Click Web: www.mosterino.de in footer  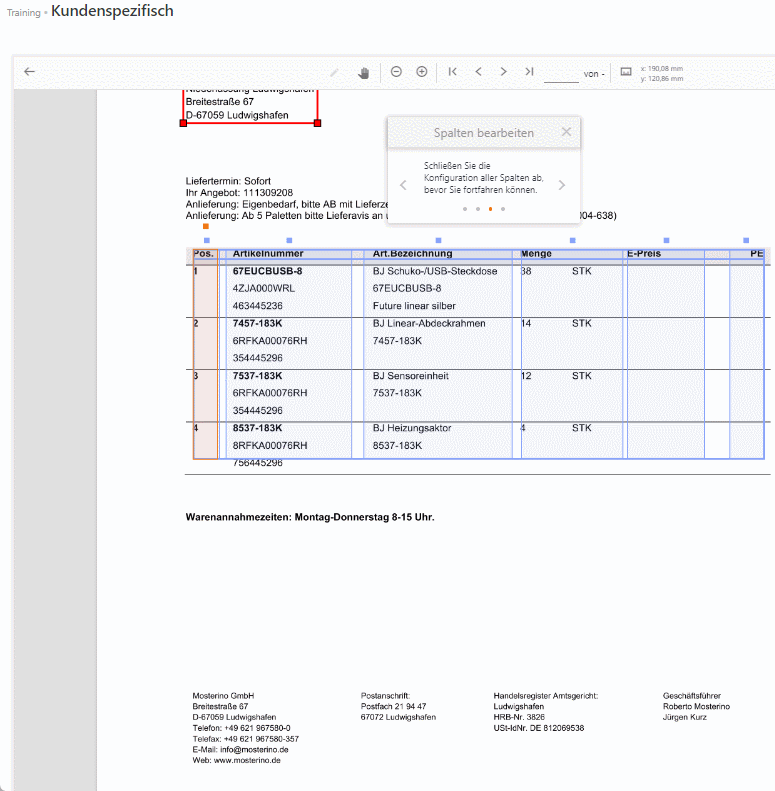click(236, 760)
